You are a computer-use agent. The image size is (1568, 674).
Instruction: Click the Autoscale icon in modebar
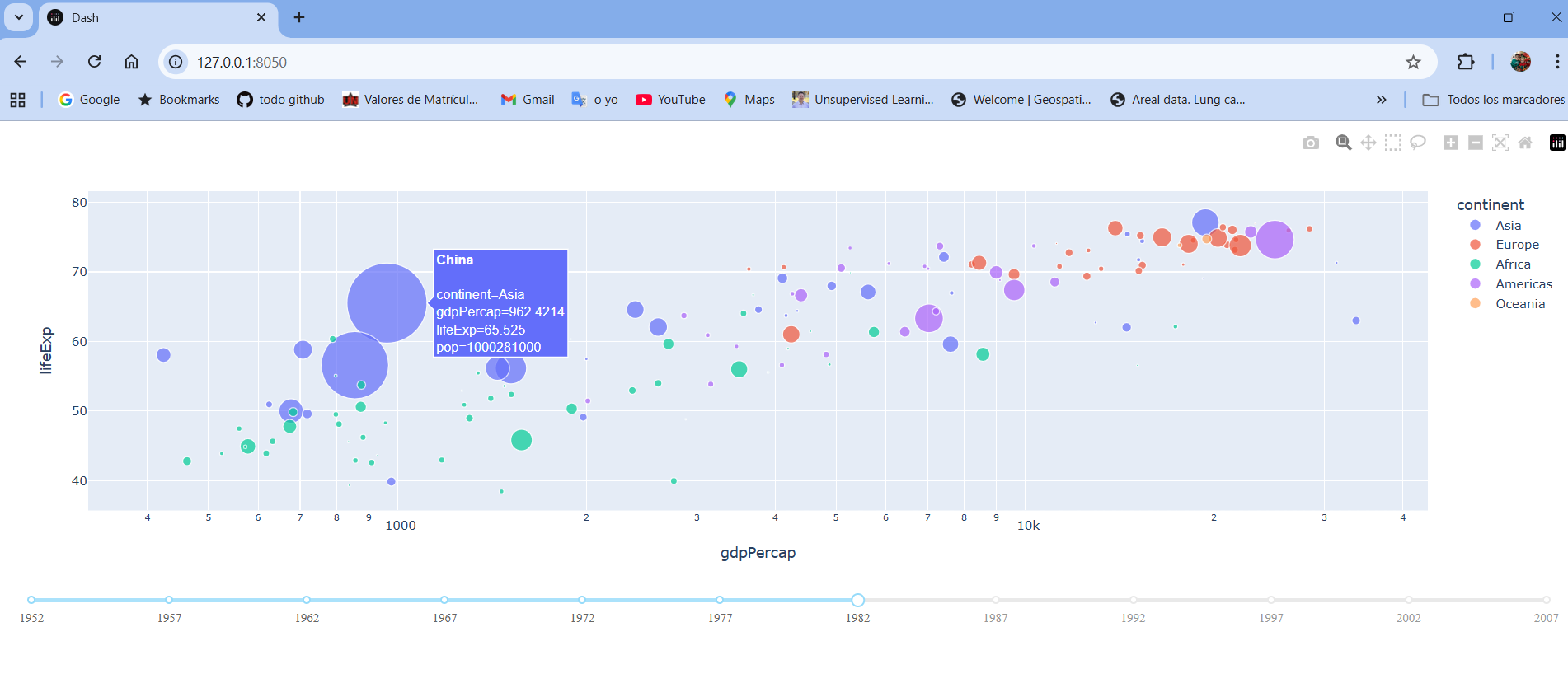(x=1500, y=143)
